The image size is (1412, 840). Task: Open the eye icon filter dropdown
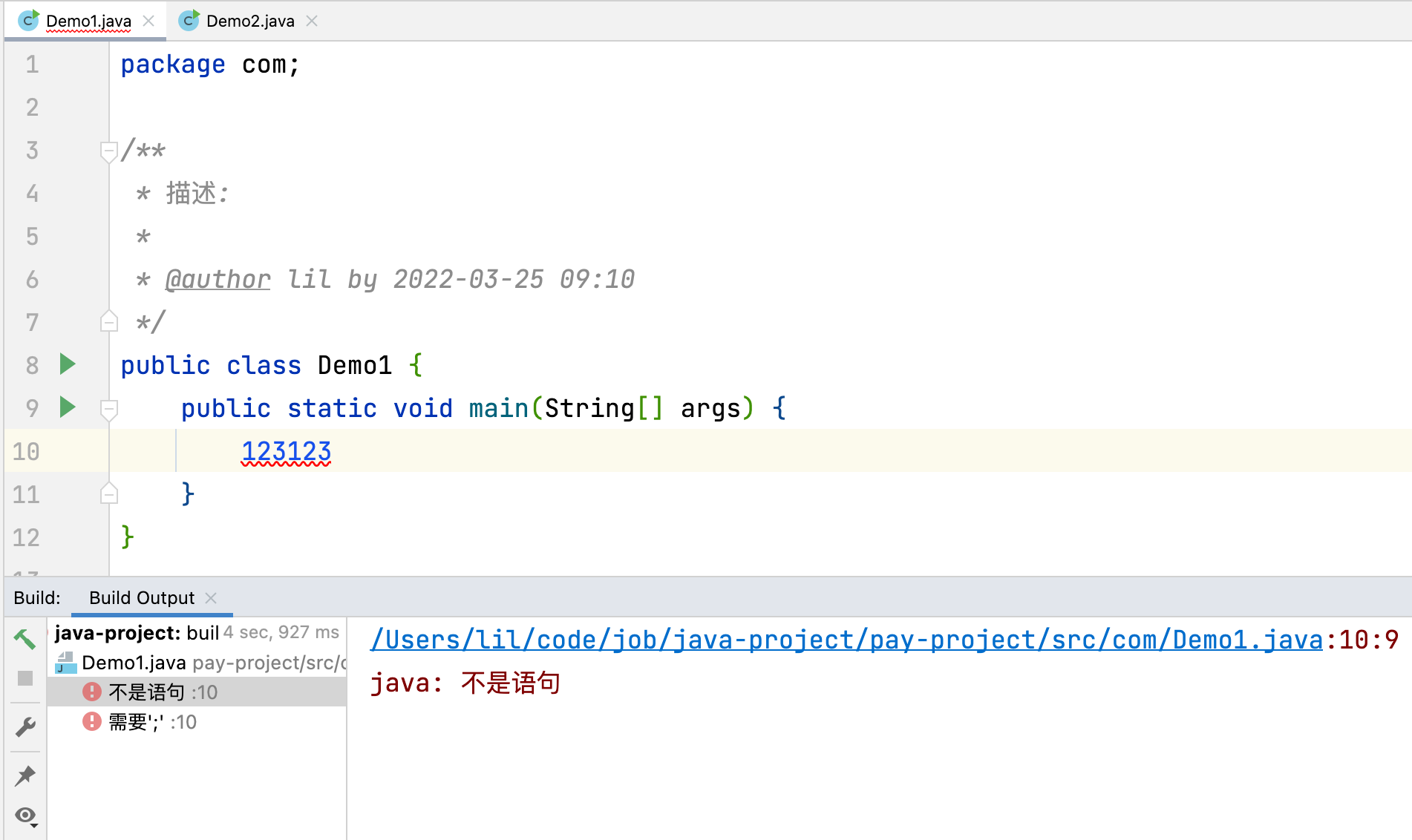coord(24,816)
